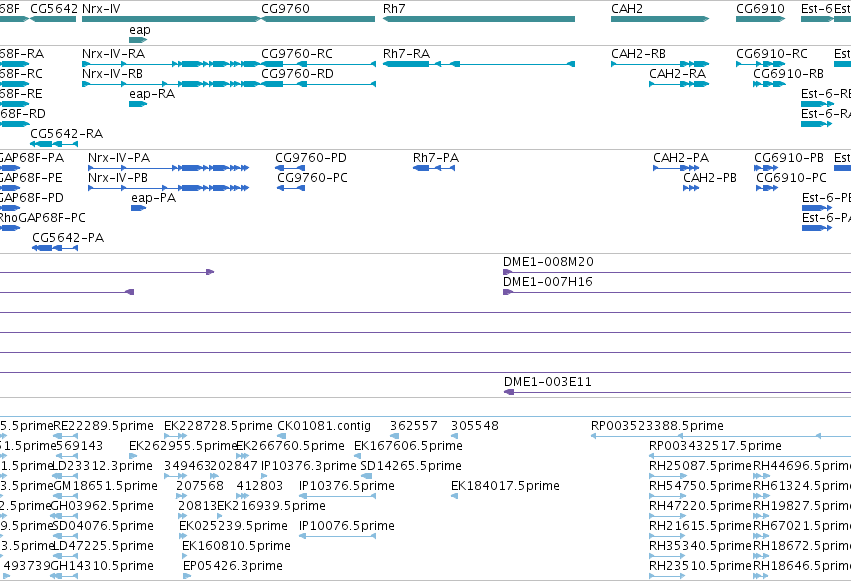Select the EK228728.5prime EST label
This screenshot has width=851, height=581.
point(218,426)
